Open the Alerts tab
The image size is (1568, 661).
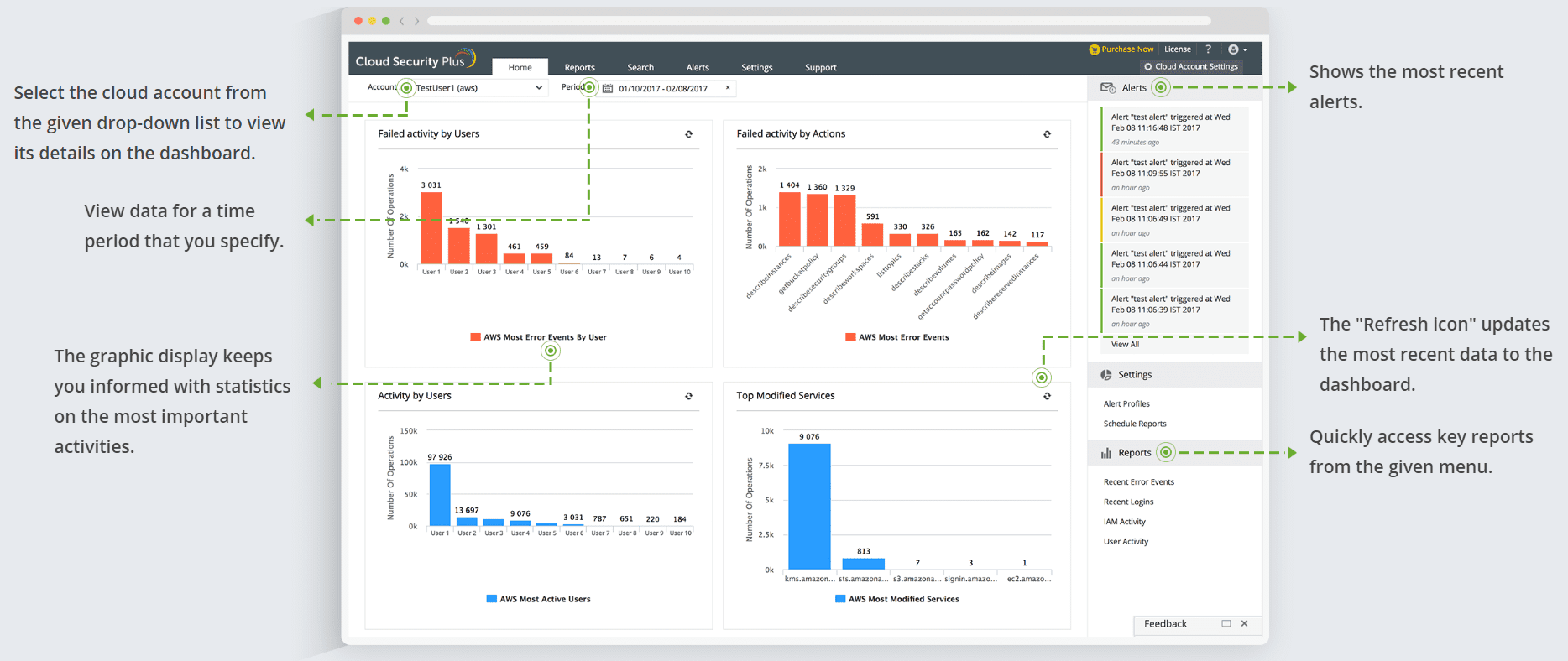(698, 67)
